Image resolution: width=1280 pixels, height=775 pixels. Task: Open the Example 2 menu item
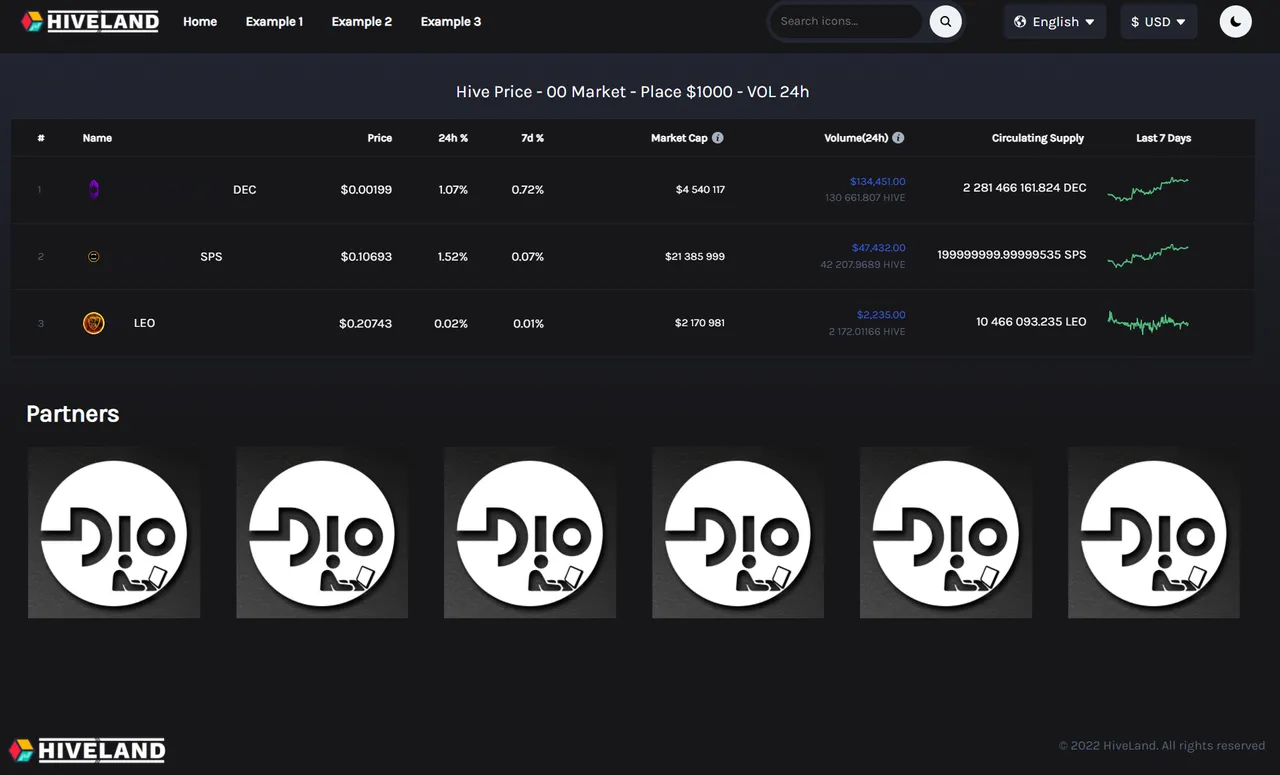click(362, 21)
